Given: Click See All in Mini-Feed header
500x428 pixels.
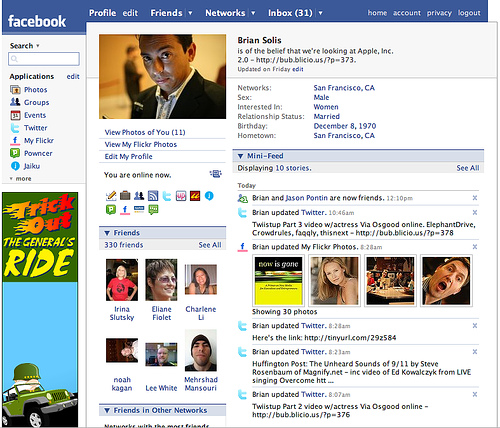Looking at the screenshot, I should [468, 168].
